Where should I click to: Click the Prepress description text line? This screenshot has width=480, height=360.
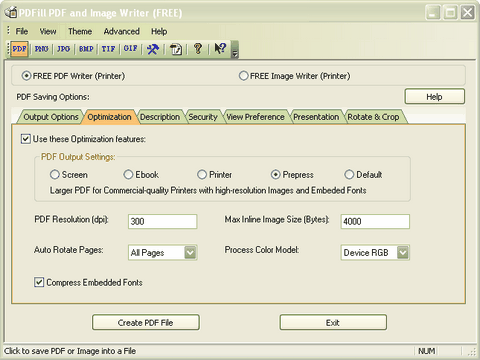tap(208, 190)
